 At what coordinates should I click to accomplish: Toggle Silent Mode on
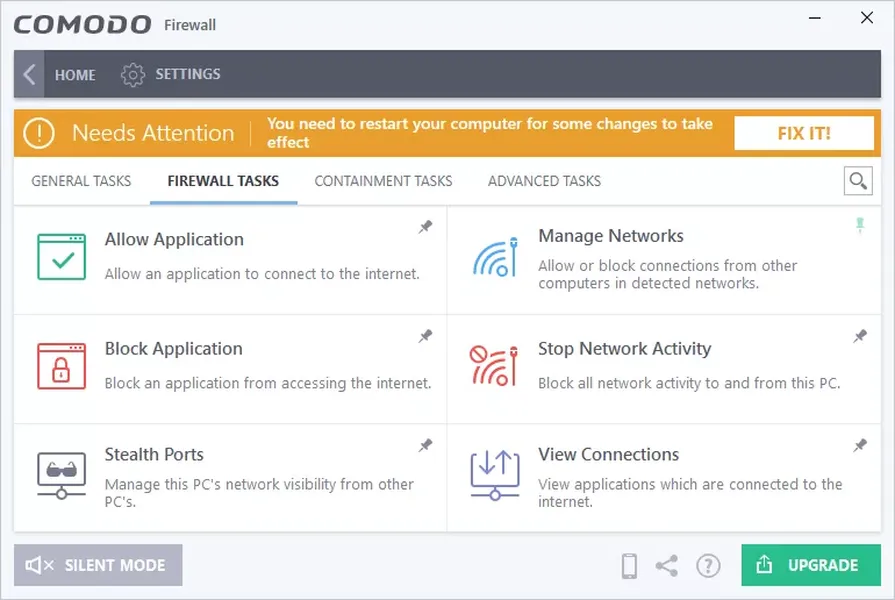[x=98, y=565]
